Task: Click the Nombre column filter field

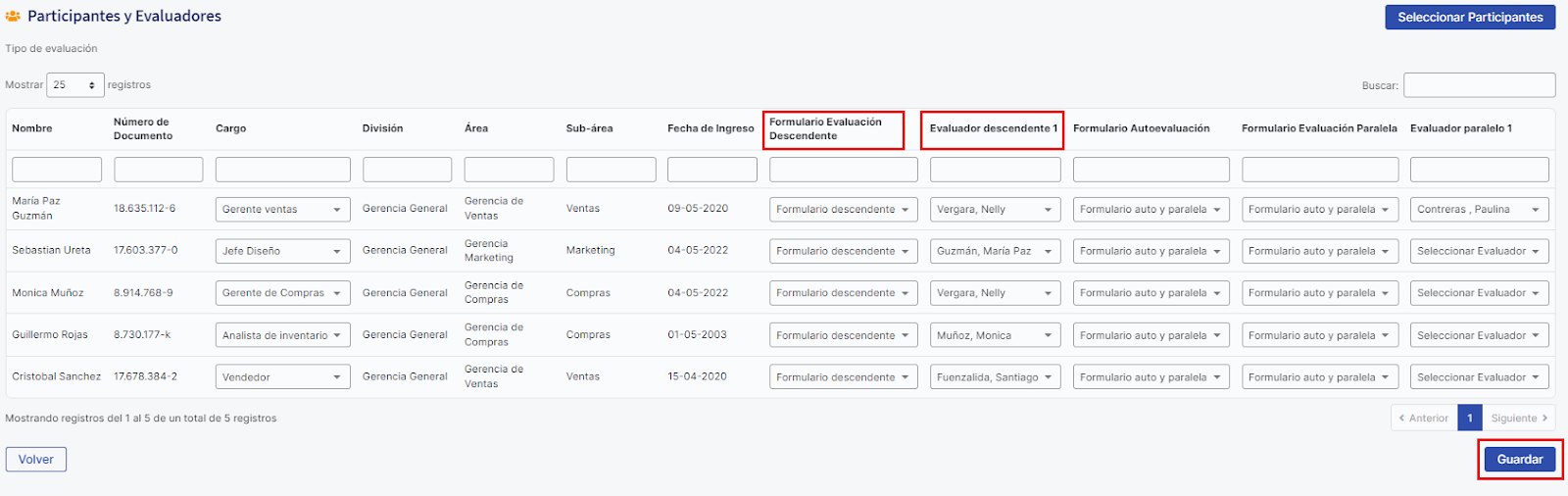Action: pyautogui.click(x=57, y=170)
